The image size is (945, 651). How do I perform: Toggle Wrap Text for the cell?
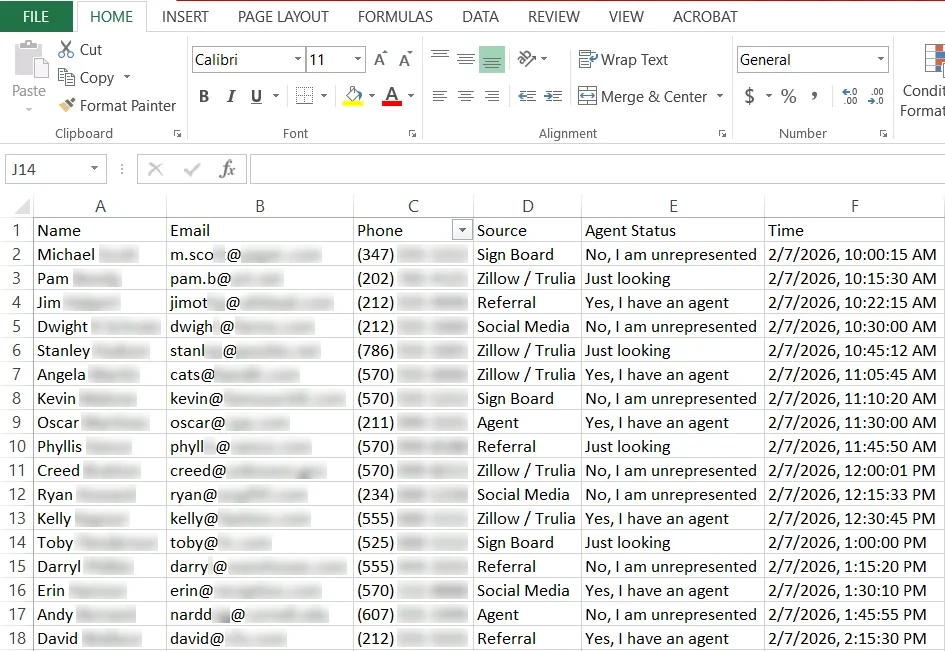(x=623, y=60)
